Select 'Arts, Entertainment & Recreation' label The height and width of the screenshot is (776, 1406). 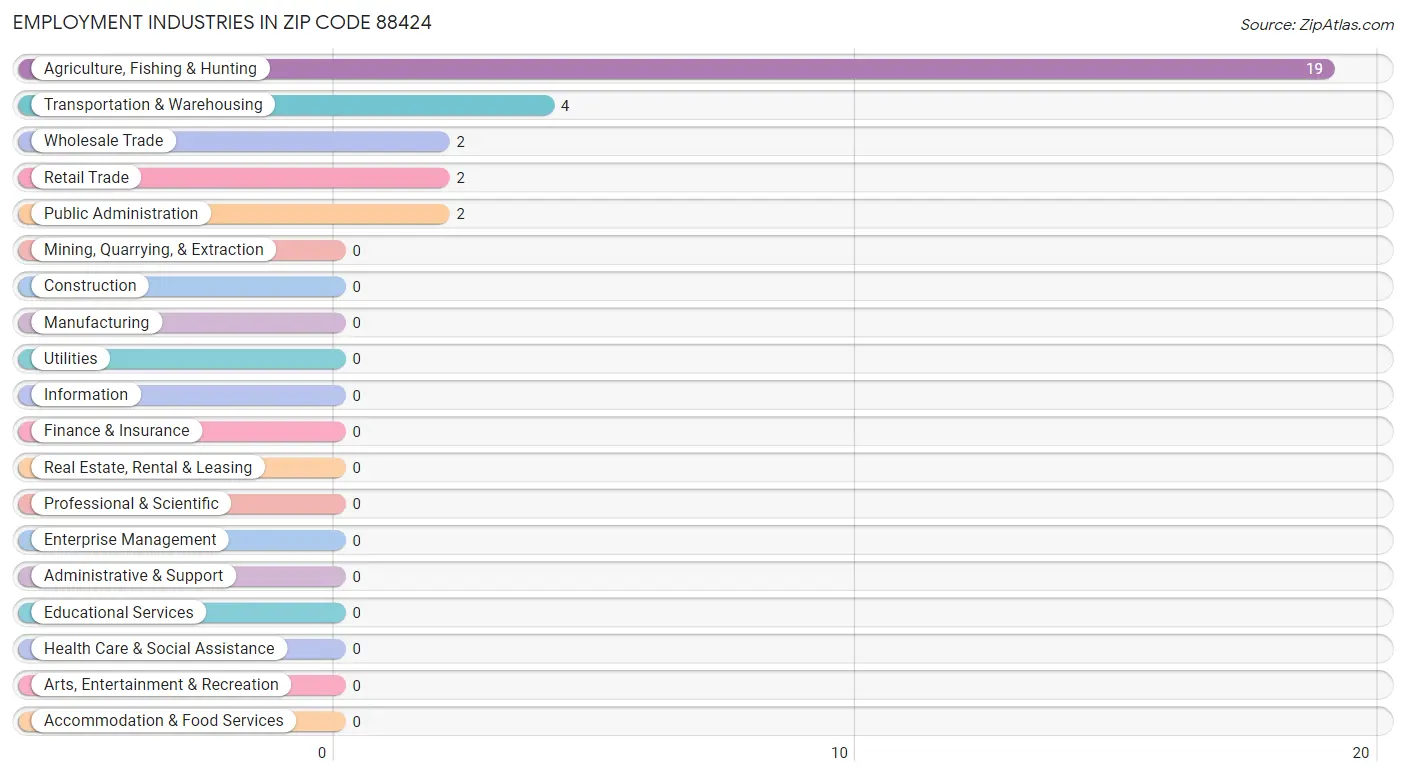tap(161, 685)
